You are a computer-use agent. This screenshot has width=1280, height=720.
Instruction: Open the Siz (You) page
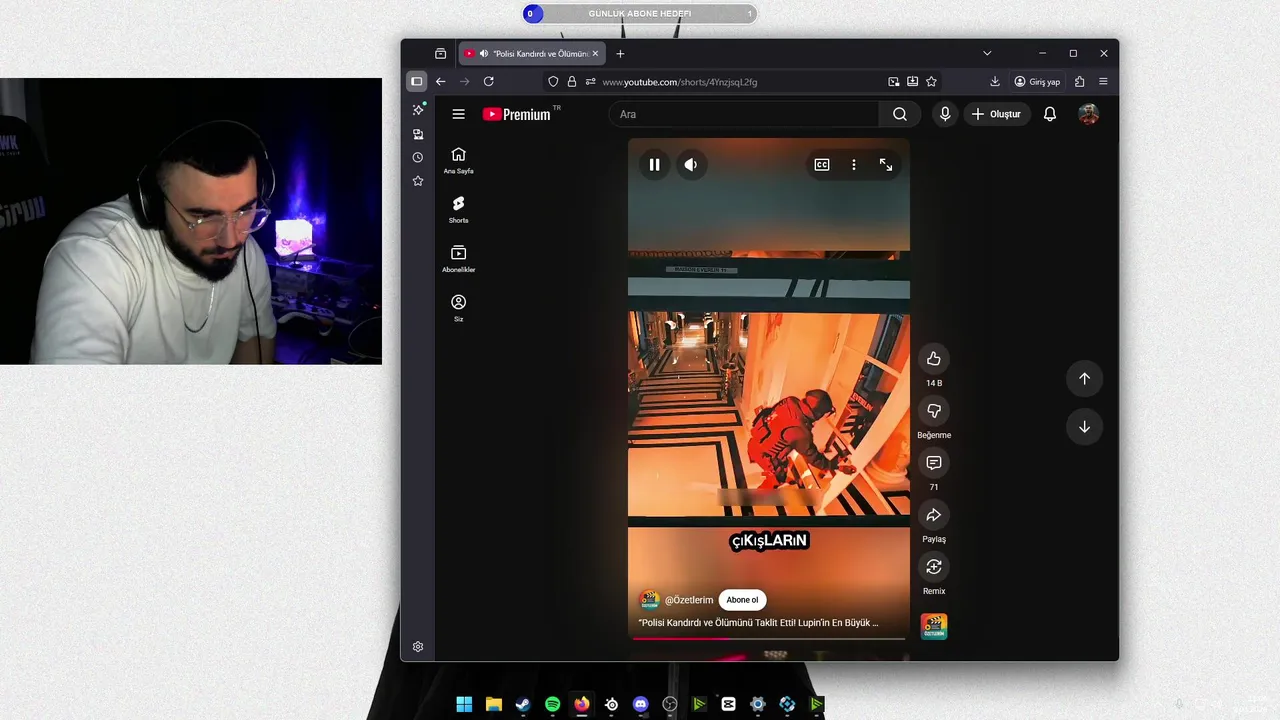(x=458, y=308)
